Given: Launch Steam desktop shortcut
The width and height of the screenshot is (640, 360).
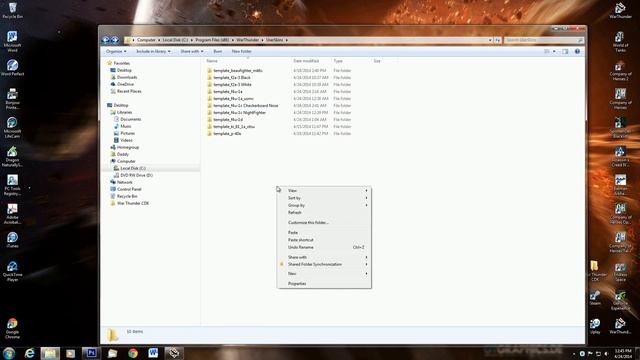Looking at the screenshot, I should click(595, 298).
